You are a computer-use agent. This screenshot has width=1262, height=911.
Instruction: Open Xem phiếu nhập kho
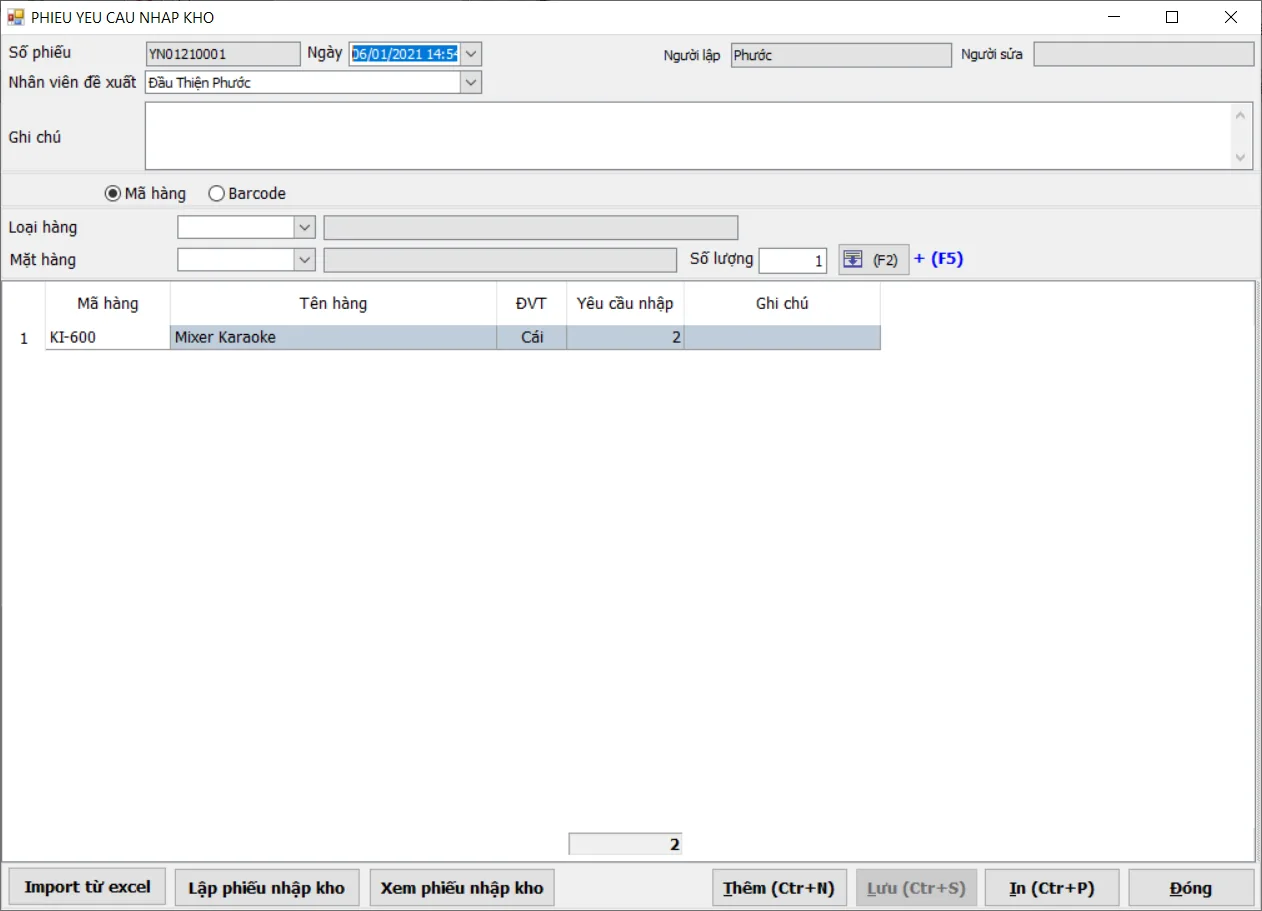(462, 888)
